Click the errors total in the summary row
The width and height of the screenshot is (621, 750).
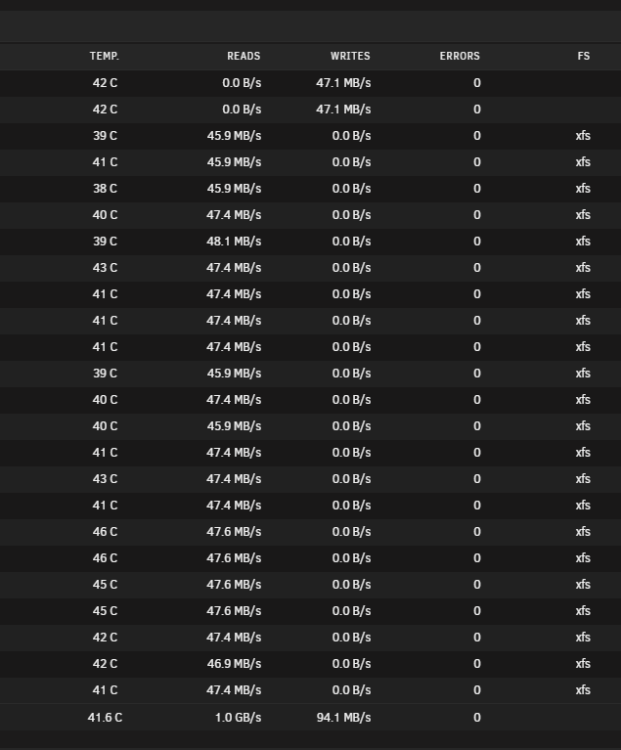tap(477, 717)
